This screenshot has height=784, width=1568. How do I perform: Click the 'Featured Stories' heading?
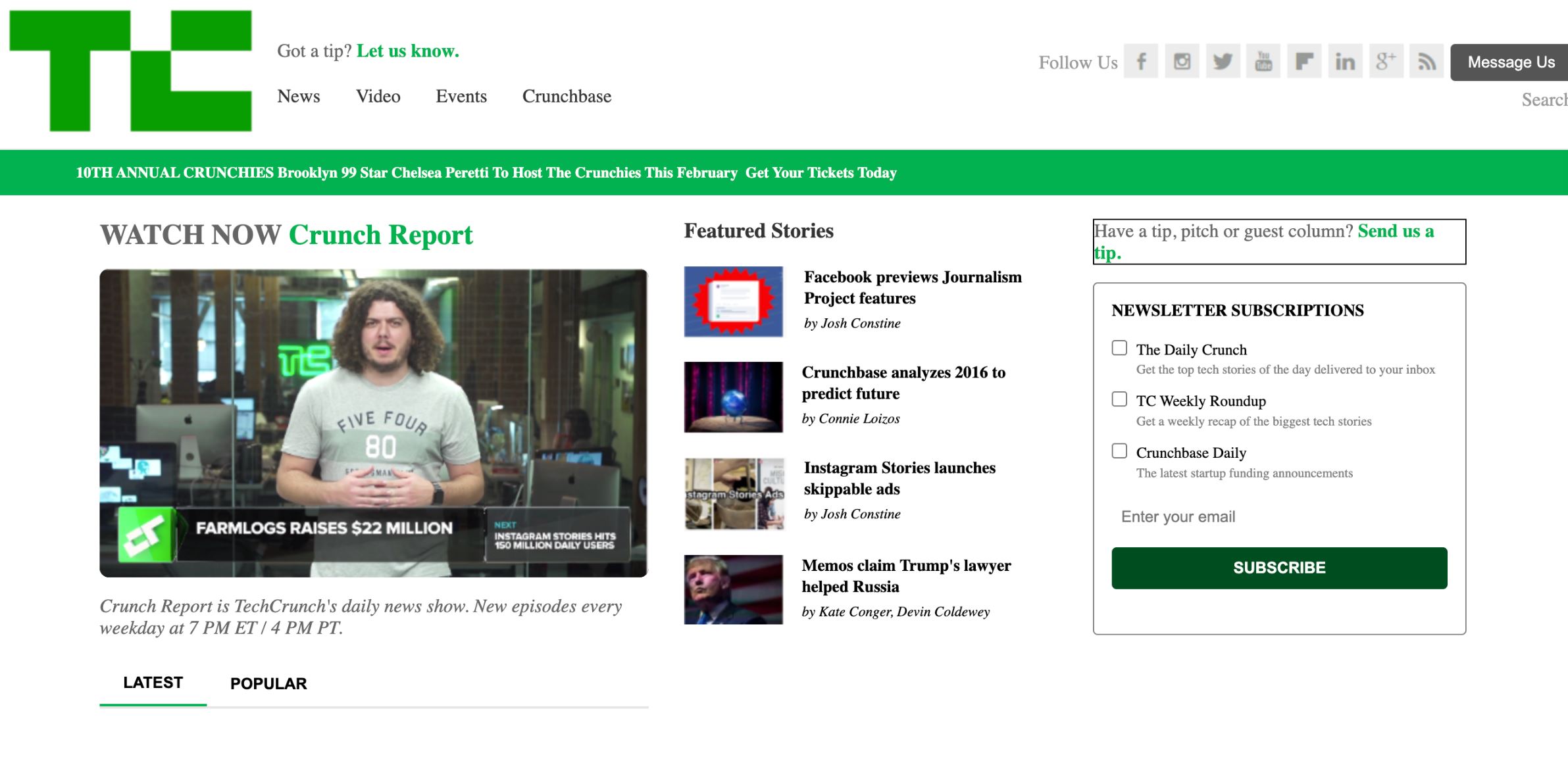(x=759, y=231)
